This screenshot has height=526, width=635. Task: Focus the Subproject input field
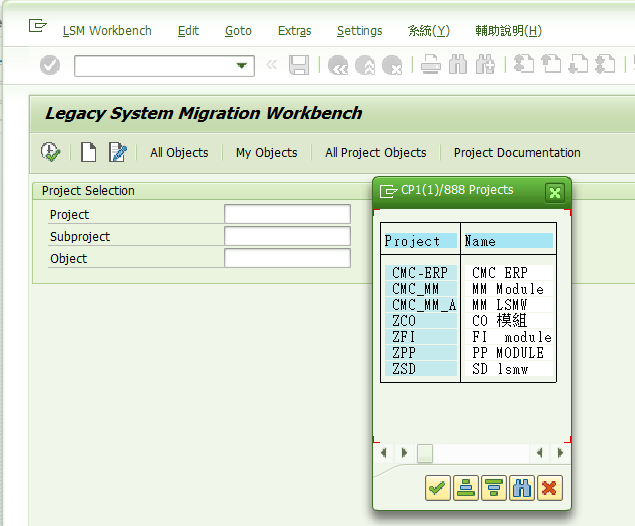pos(287,236)
